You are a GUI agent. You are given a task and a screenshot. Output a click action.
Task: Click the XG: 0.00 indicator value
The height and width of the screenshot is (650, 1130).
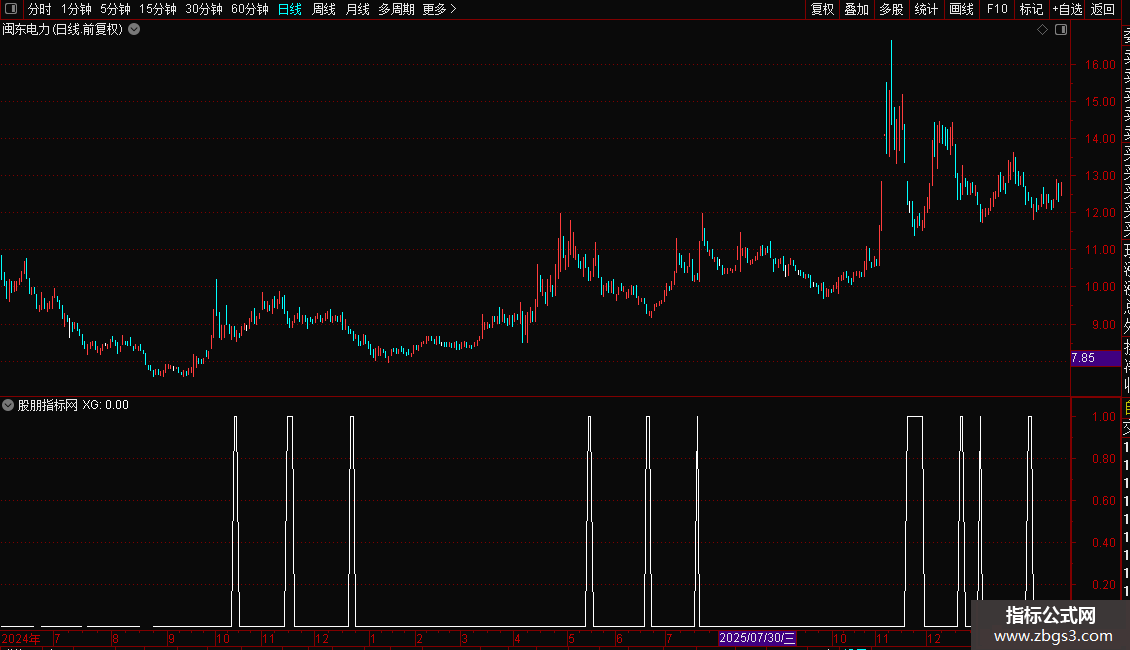click(x=105, y=405)
